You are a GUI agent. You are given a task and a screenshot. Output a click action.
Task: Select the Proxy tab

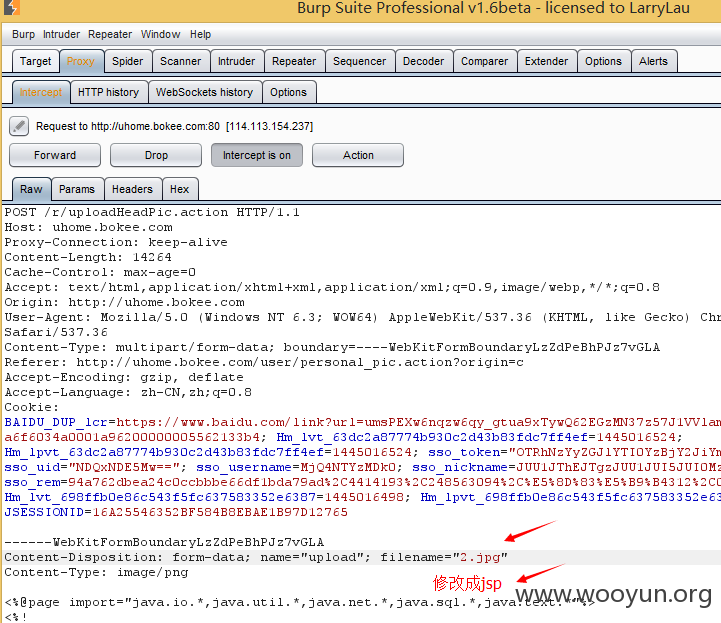80,61
